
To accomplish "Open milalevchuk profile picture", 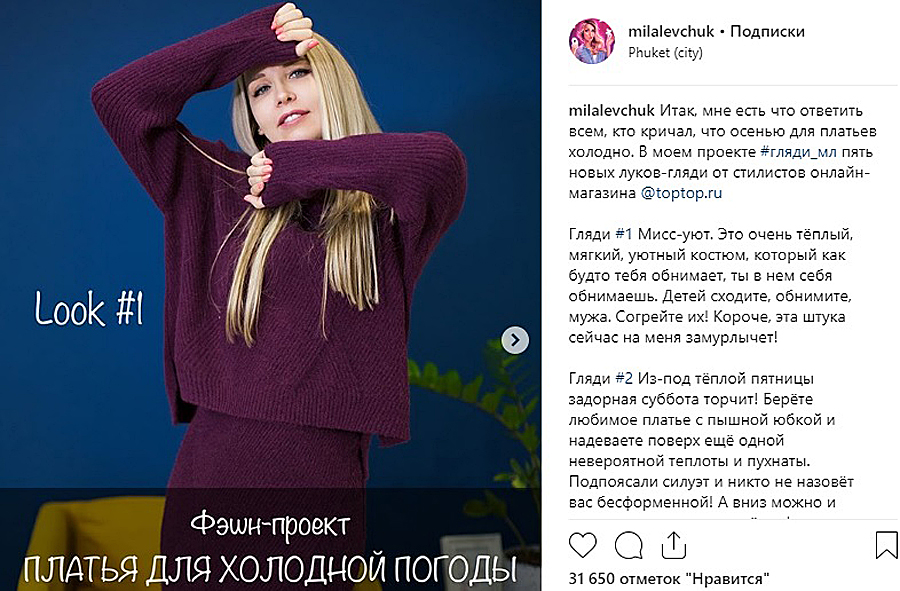I will tap(592, 41).
